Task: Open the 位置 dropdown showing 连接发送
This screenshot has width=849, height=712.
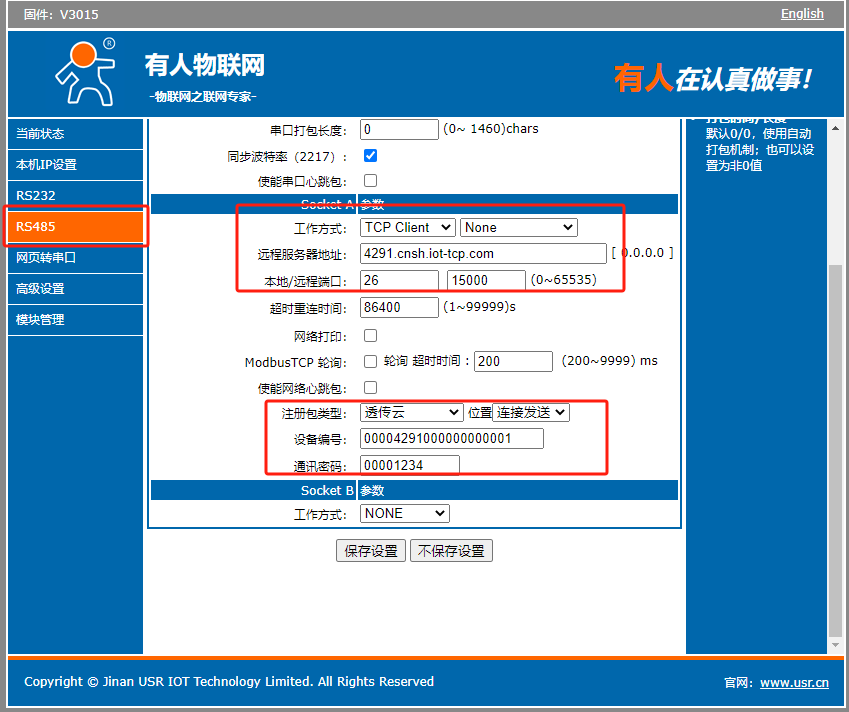Action: pyautogui.click(x=531, y=413)
